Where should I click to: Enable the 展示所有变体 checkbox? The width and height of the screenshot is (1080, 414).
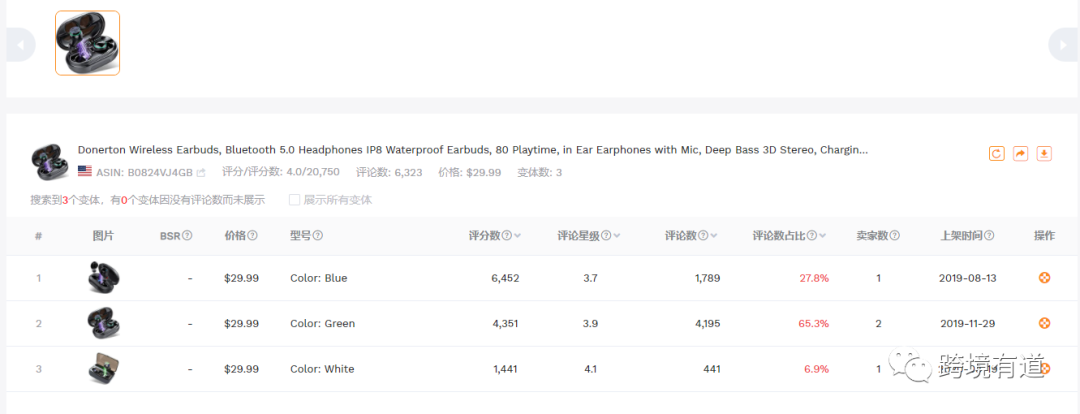click(x=294, y=200)
